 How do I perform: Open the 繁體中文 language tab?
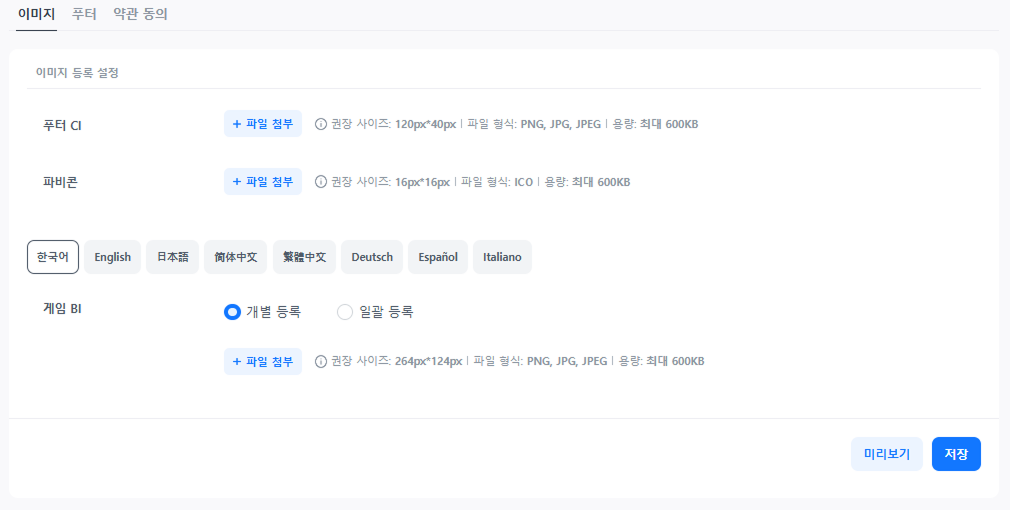(304, 257)
